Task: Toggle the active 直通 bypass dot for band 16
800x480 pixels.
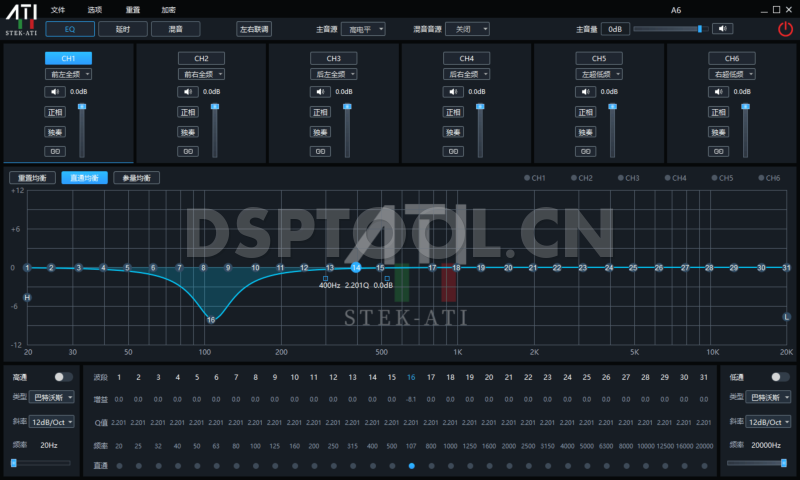Action: [x=411, y=466]
